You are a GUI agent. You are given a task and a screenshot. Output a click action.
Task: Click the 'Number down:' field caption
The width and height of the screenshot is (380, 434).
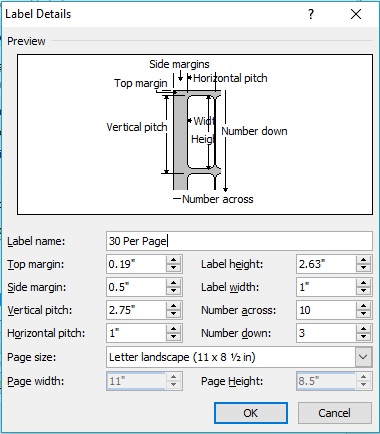(x=236, y=333)
